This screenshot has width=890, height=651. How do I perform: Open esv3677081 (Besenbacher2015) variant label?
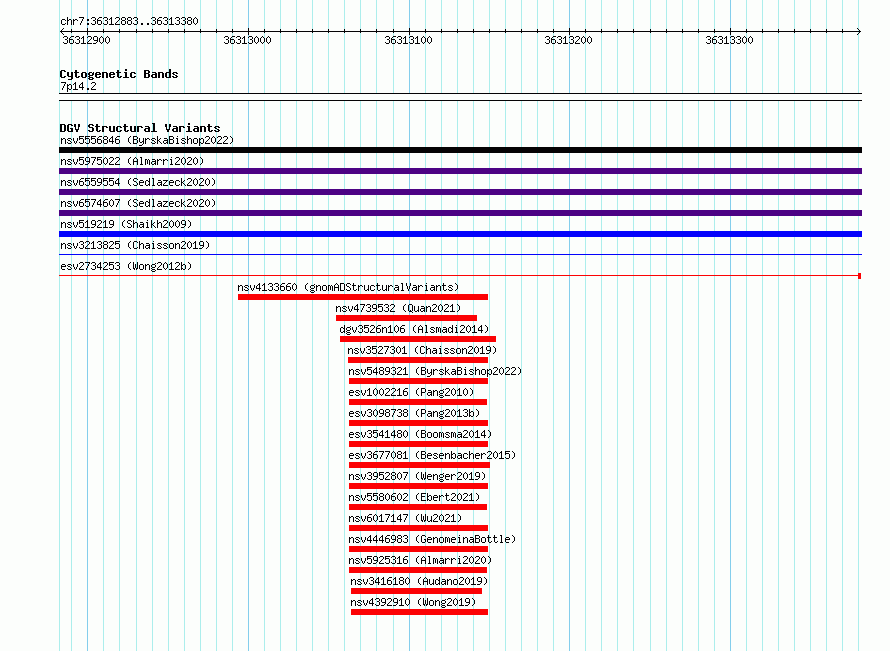432,455
